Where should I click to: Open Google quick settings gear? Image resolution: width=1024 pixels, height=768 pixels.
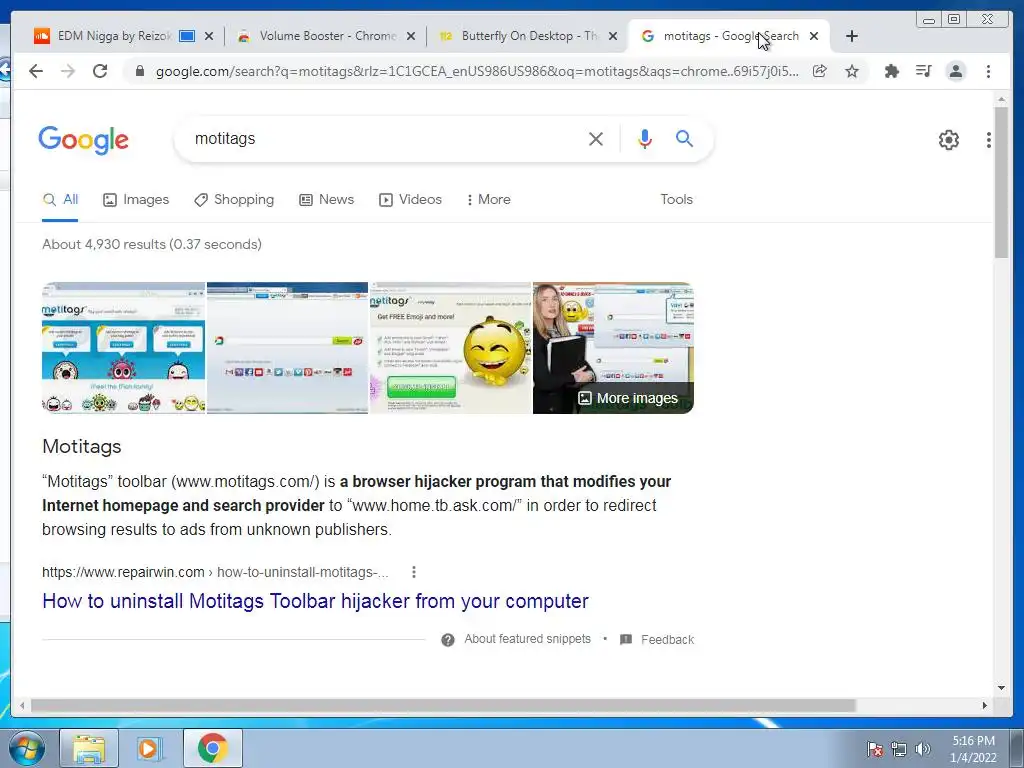948,140
